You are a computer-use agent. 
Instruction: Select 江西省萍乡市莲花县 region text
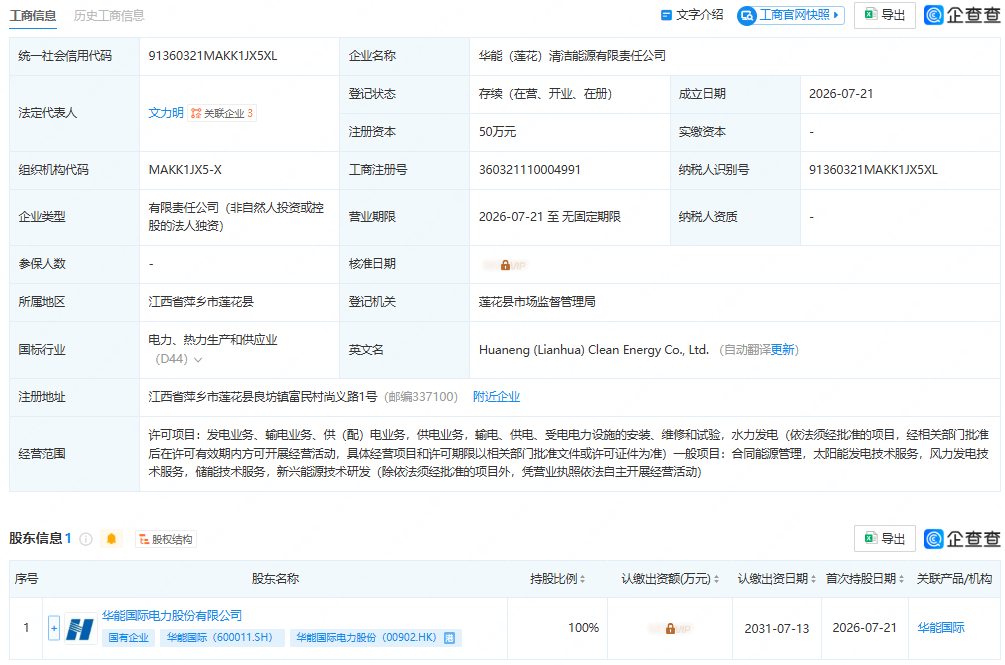click(201, 302)
